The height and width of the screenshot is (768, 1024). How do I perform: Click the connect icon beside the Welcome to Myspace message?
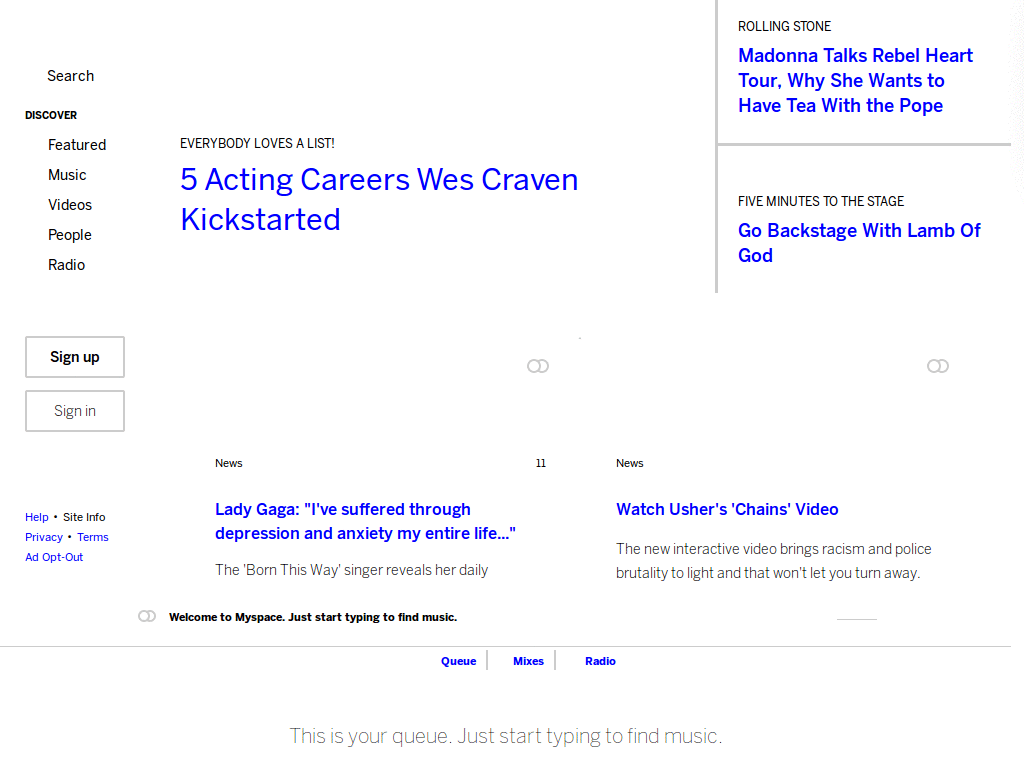coord(147,616)
